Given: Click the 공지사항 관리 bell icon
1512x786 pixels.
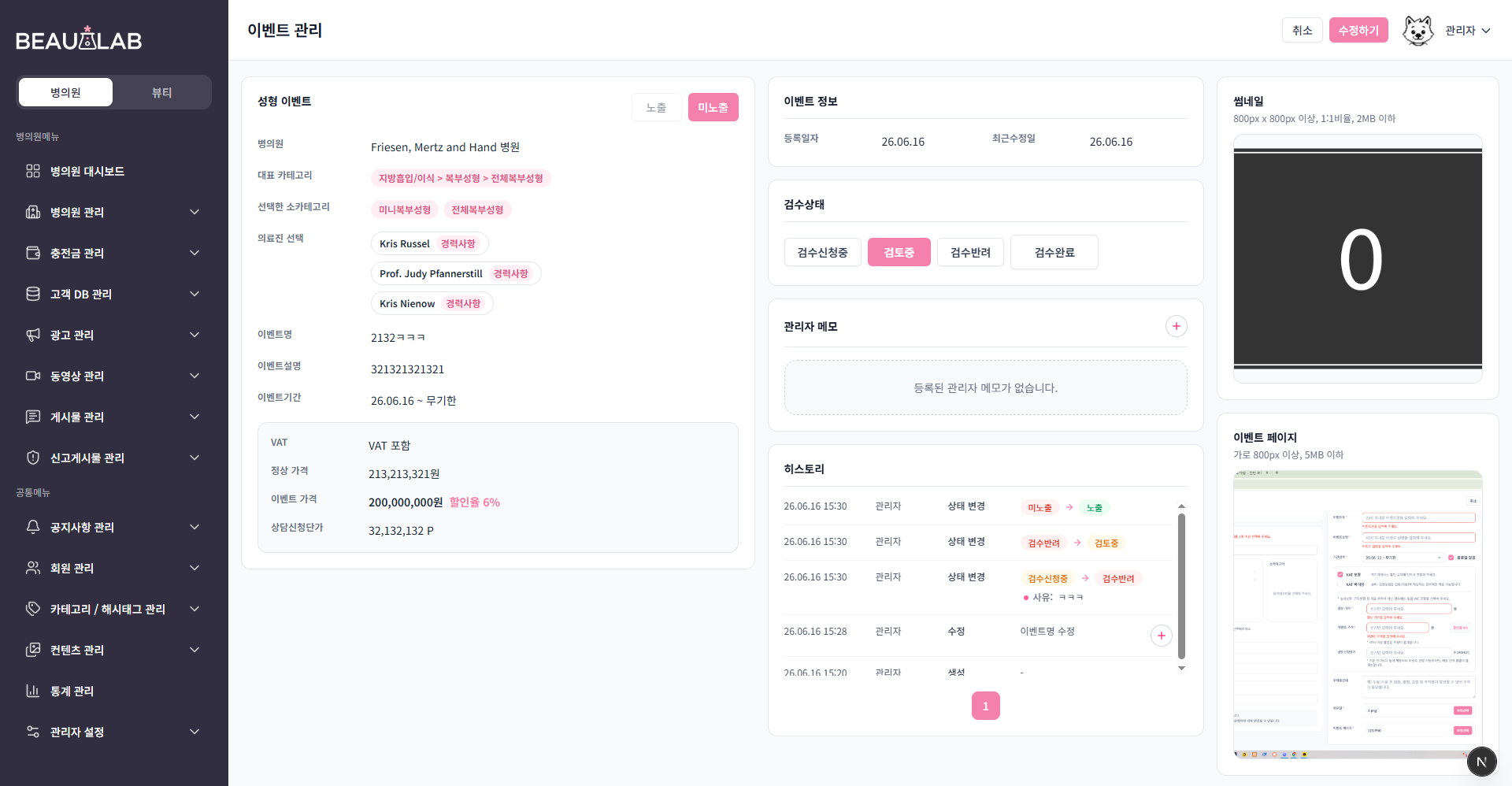Looking at the screenshot, I should point(33,527).
